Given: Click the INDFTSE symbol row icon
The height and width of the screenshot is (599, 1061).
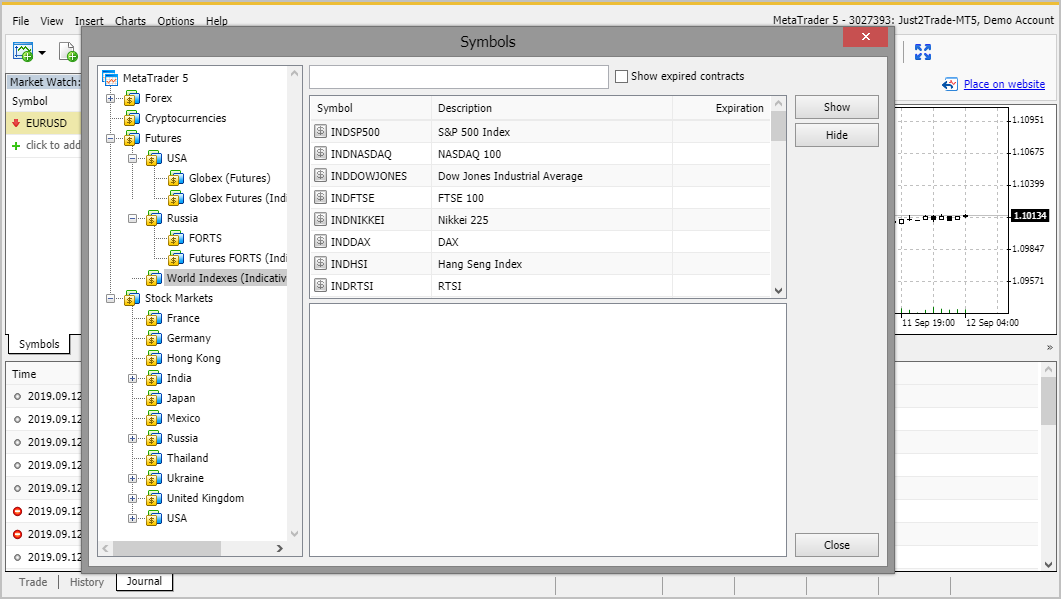Looking at the screenshot, I should (x=321, y=198).
